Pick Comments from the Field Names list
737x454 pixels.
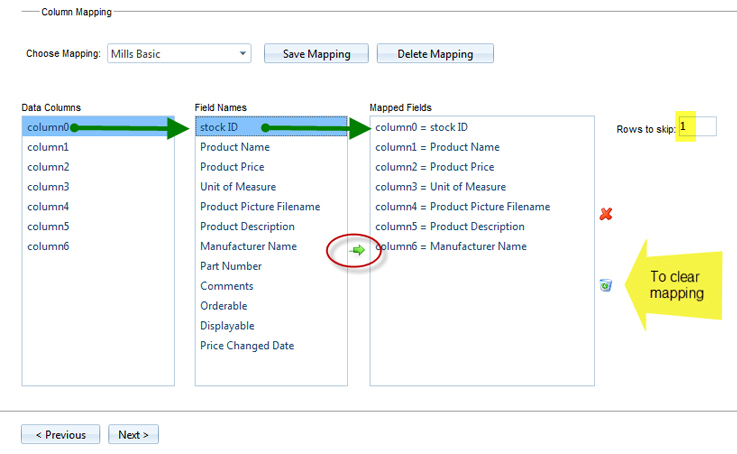(x=227, y=286)
